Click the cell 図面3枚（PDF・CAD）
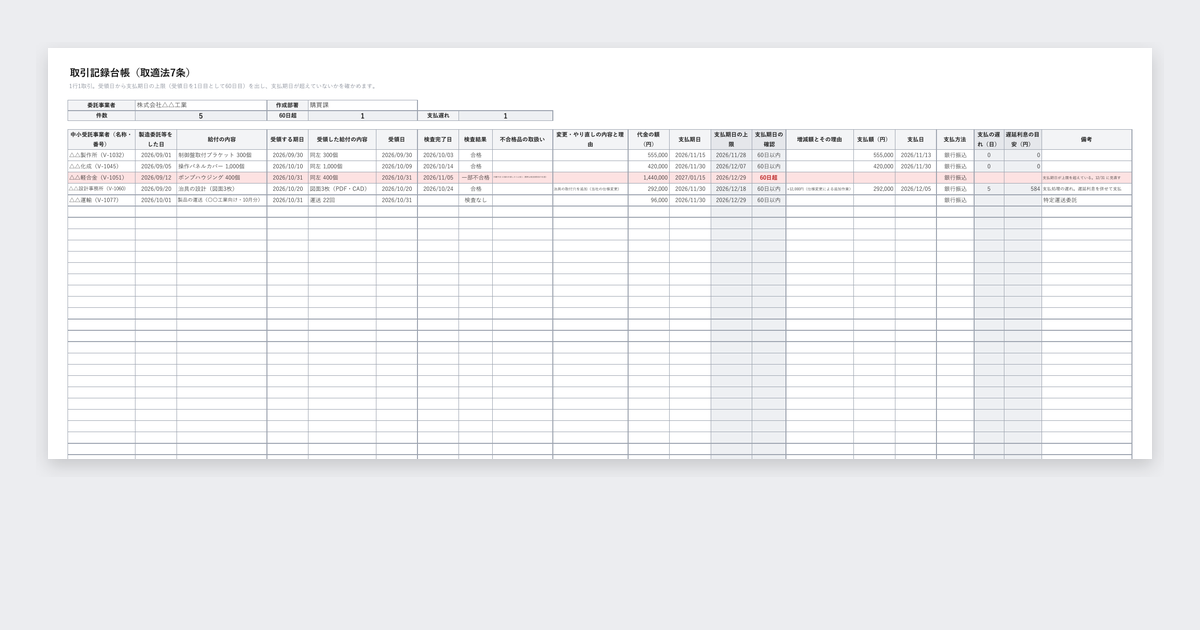 [342, 189]
